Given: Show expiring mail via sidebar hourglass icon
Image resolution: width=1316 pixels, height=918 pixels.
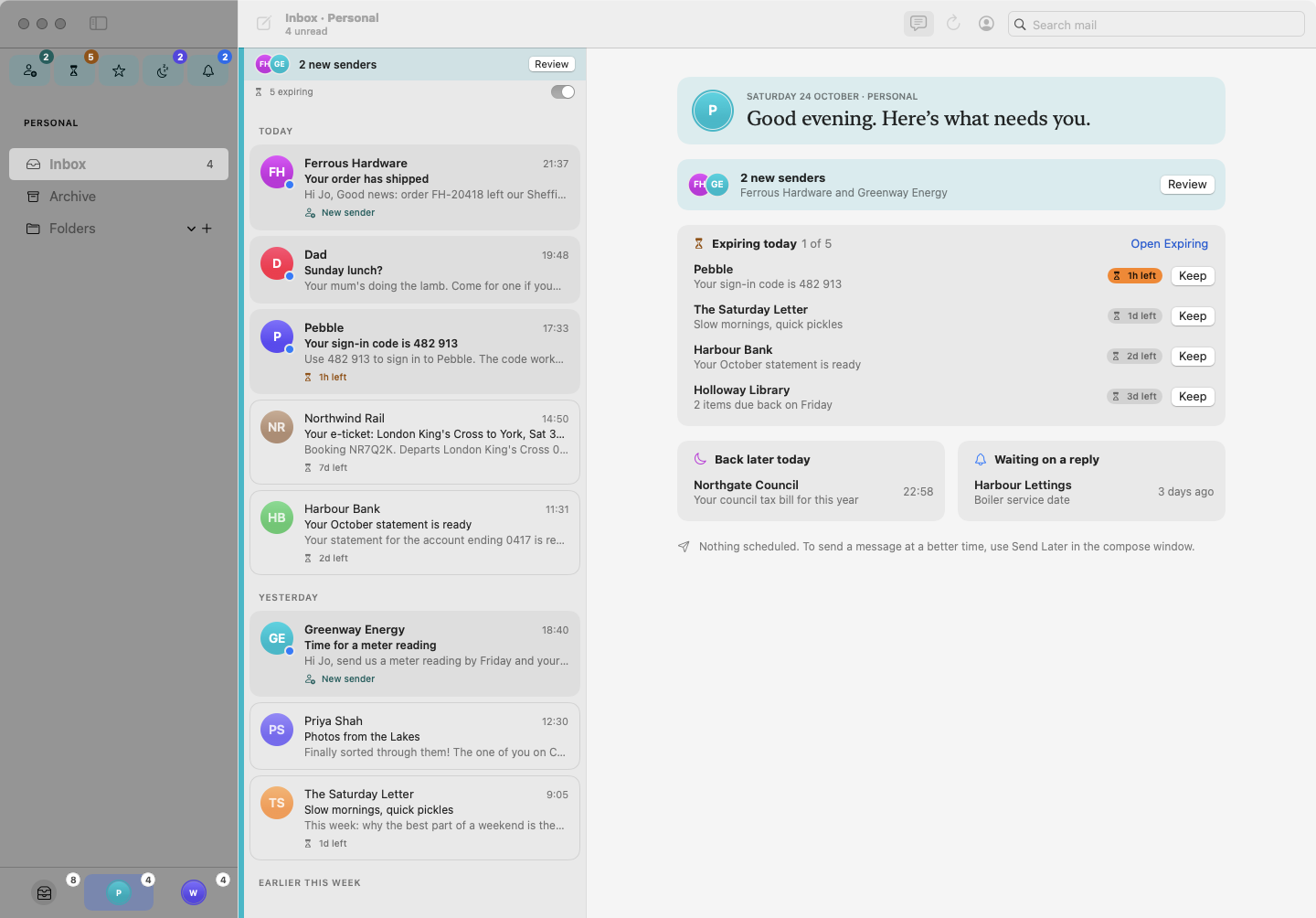Looking at the screenshot, I should point(75,70).
